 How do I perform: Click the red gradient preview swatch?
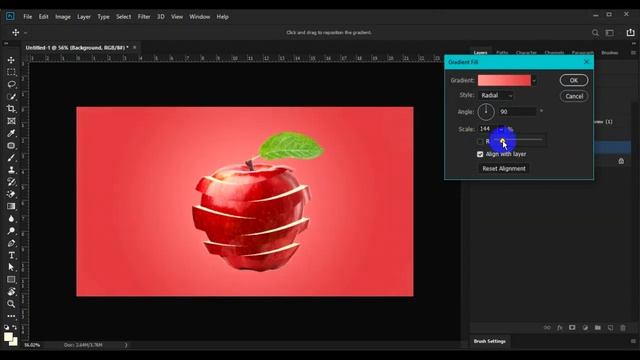[x=504, y=80]
